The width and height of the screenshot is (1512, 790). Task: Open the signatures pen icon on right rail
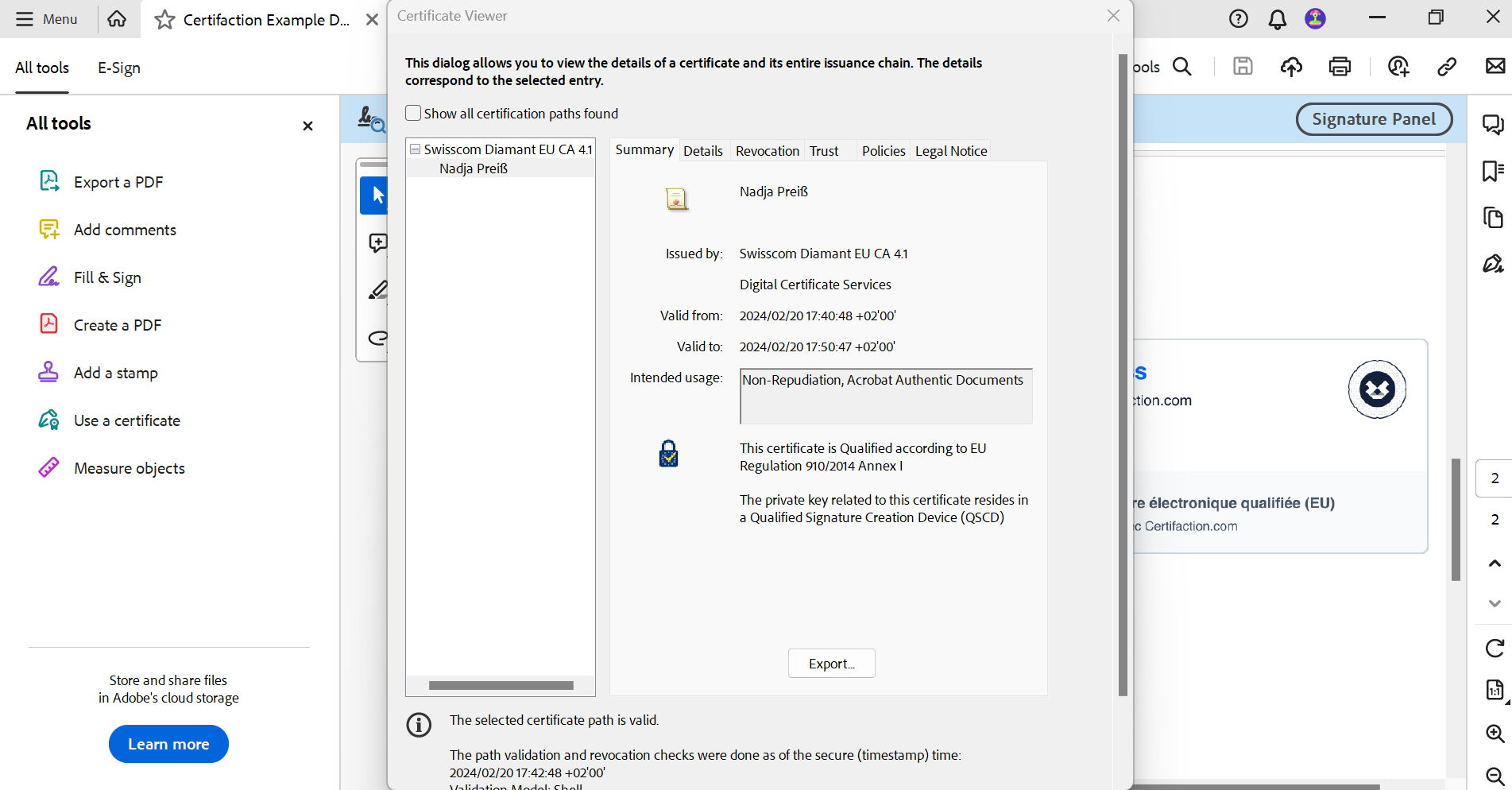[x=1493, y=263]
